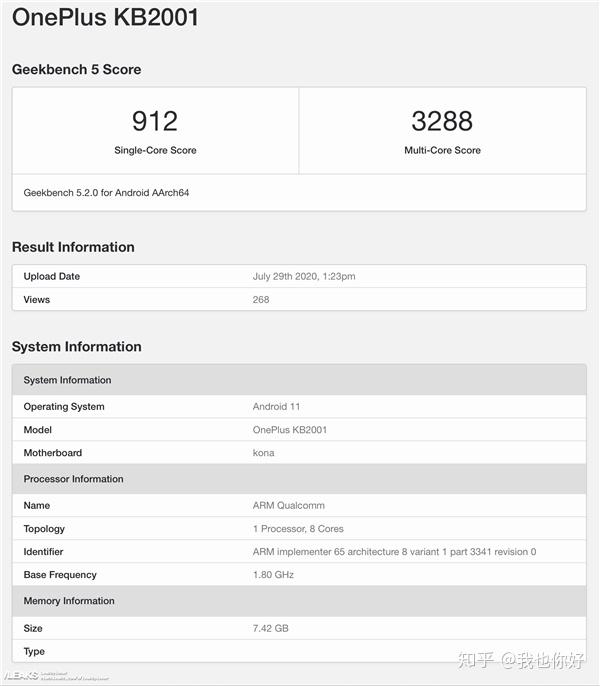
Task: Click the Views count 268
Action: (261, 300)
